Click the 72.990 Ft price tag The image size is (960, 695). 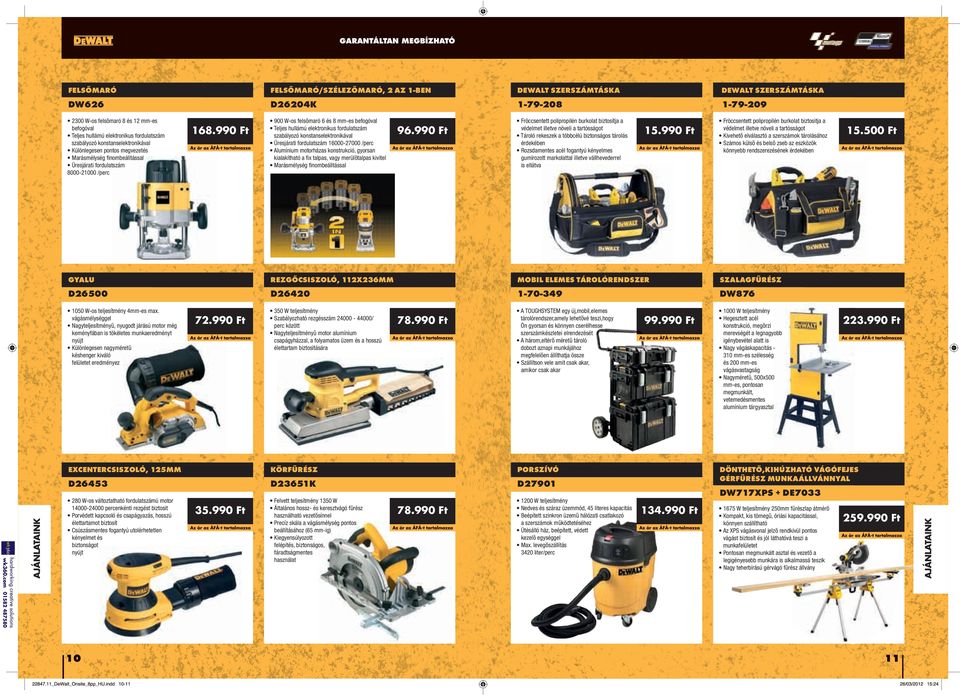tap(220, 320)
